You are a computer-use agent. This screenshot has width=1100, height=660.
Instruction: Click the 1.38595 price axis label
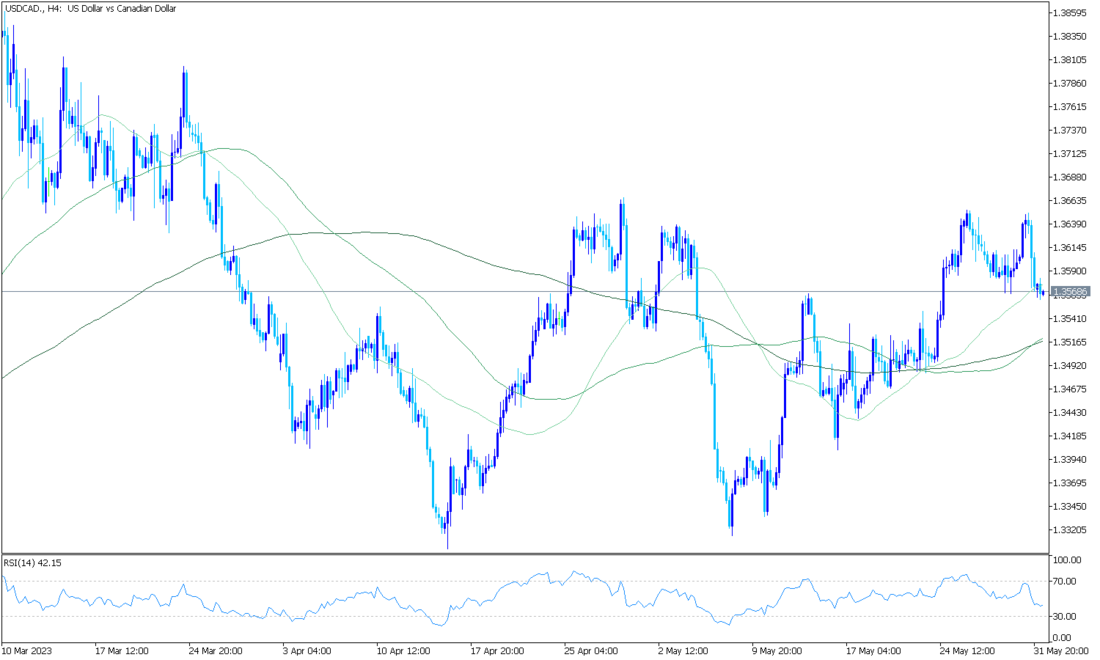(x=1071, y=13)
